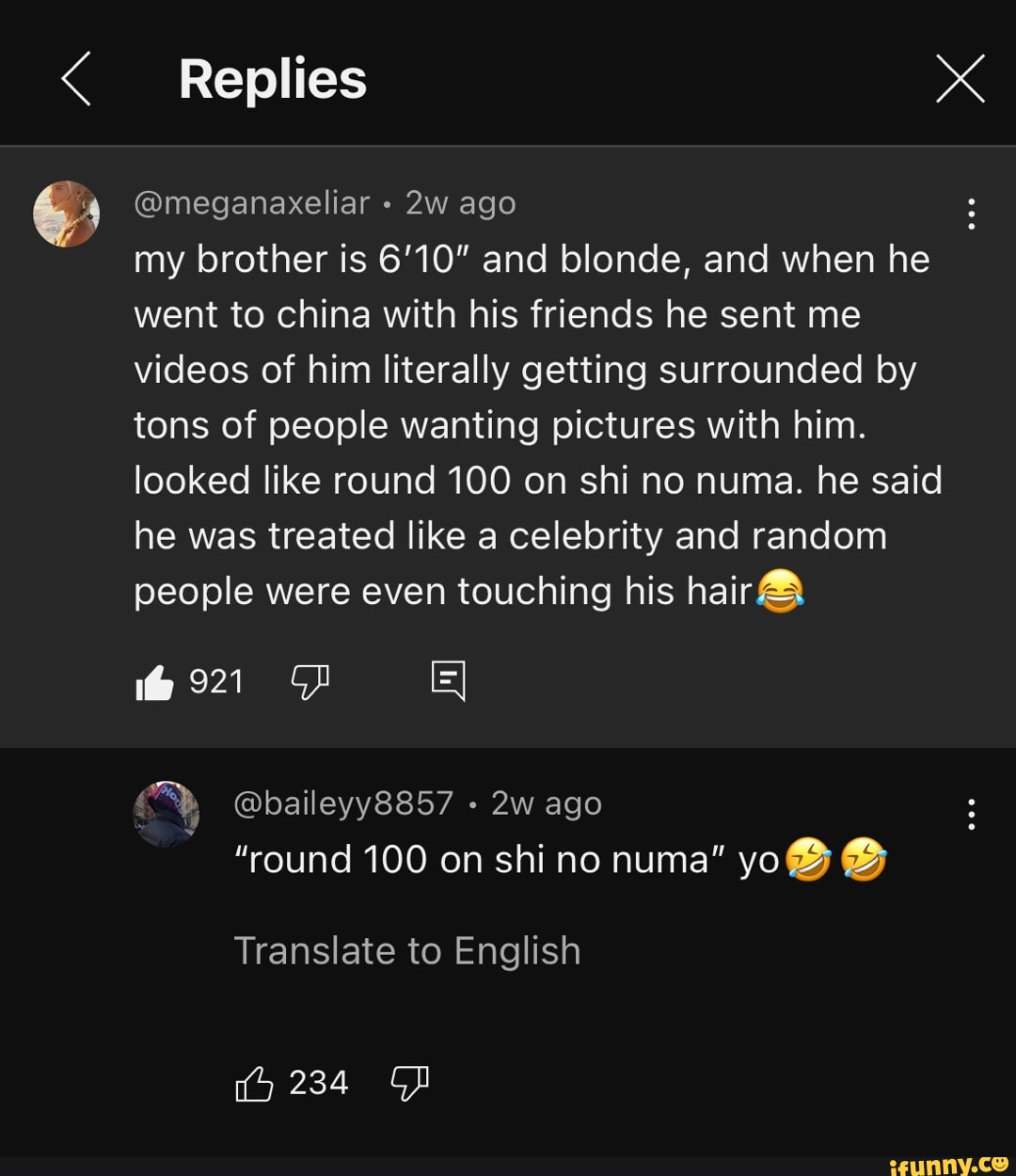Tap the back arrow to exit Replies
The height and width of the screenshot is (1176, 1016).
pyautogui.click(x=75, y=78)
